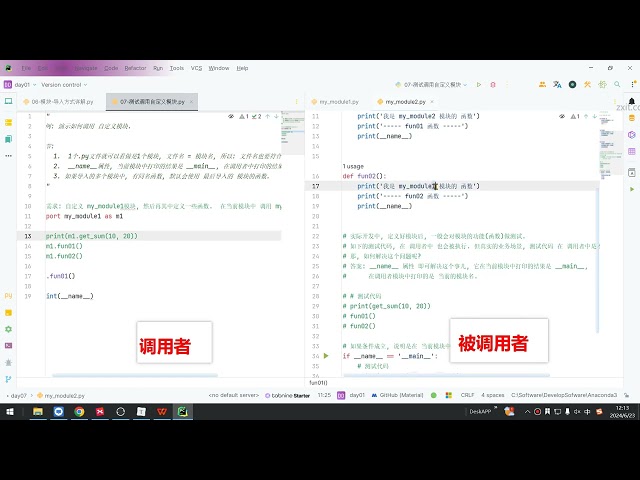Open left editor tabs kebab menu
This screenshot has height=480, width=640.
tap(296, 101)
